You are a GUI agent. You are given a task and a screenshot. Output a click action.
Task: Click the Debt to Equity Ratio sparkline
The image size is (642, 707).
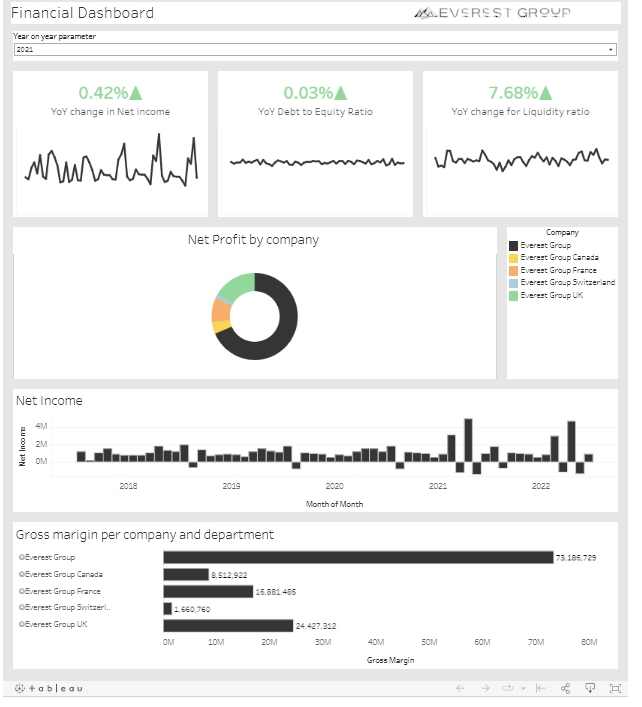[x=317, y=162]
